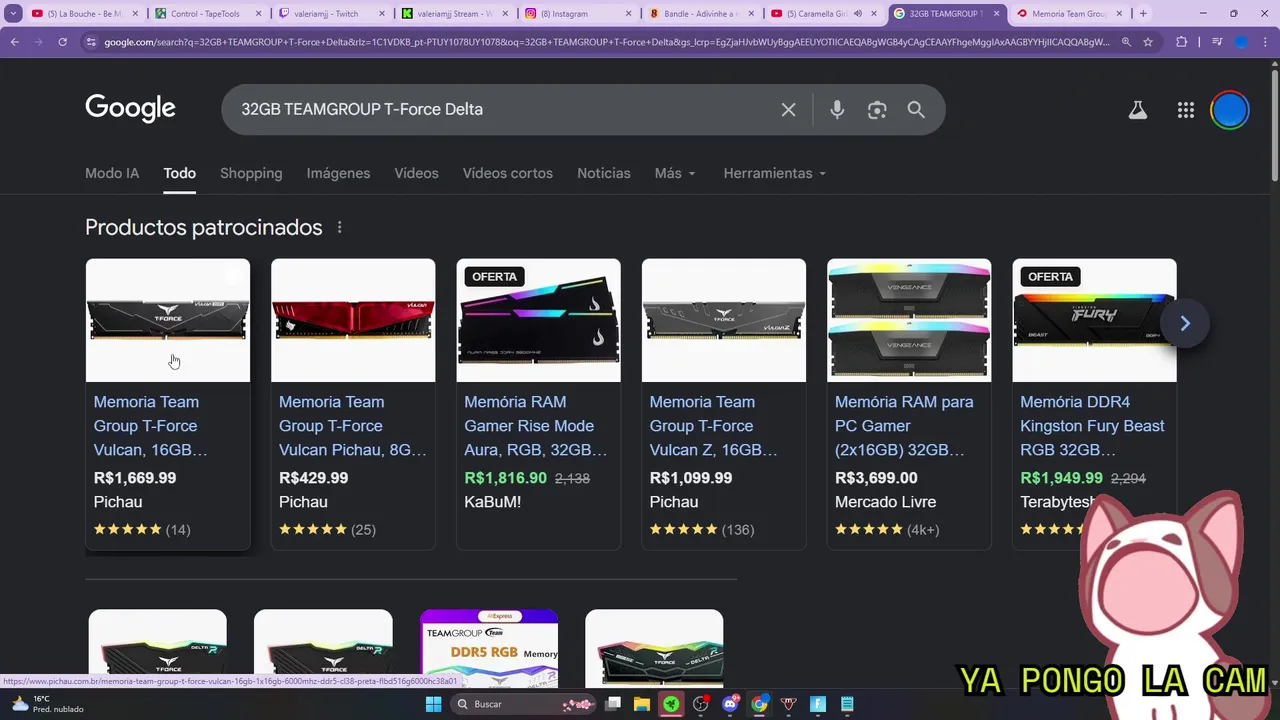
Task: Open Google Lens image search
Action: tap(877, 110)
